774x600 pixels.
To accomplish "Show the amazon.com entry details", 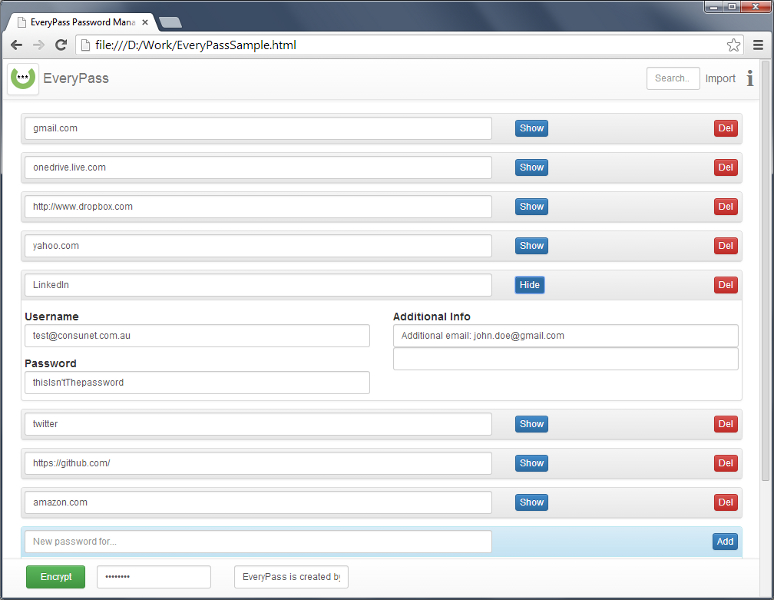I will (531, 502).
